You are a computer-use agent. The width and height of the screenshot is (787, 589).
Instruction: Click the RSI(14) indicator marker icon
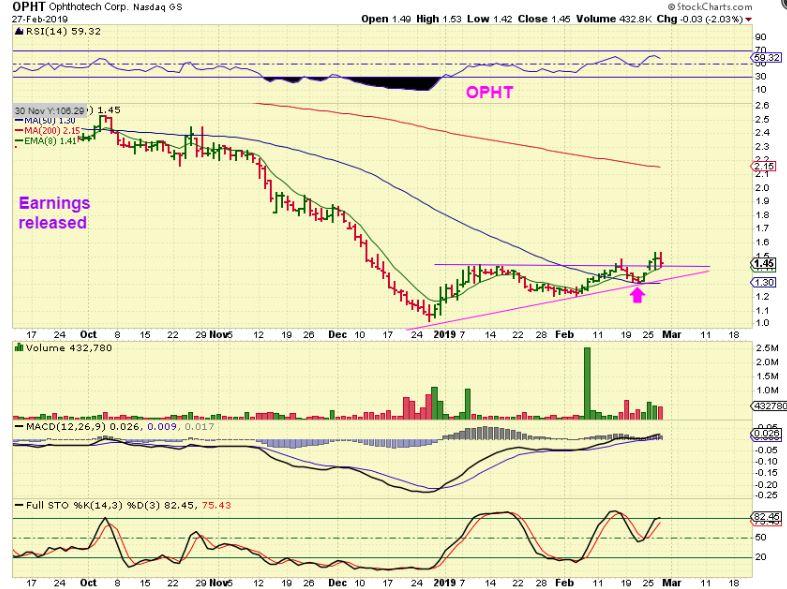pyautogui.click(x=19, y=31)
